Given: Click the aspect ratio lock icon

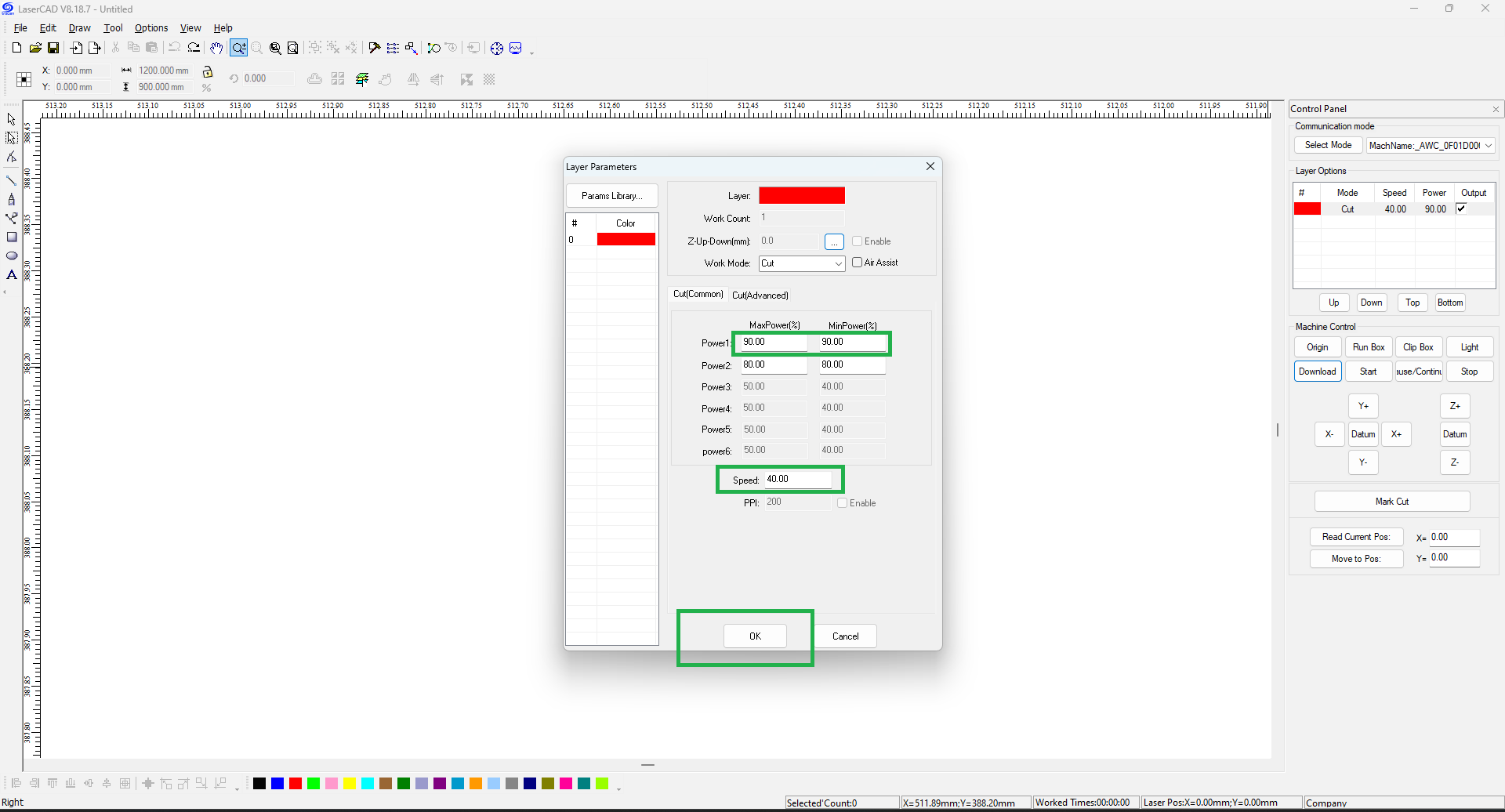Looking at the screenshot, I should tap(208, 71).
